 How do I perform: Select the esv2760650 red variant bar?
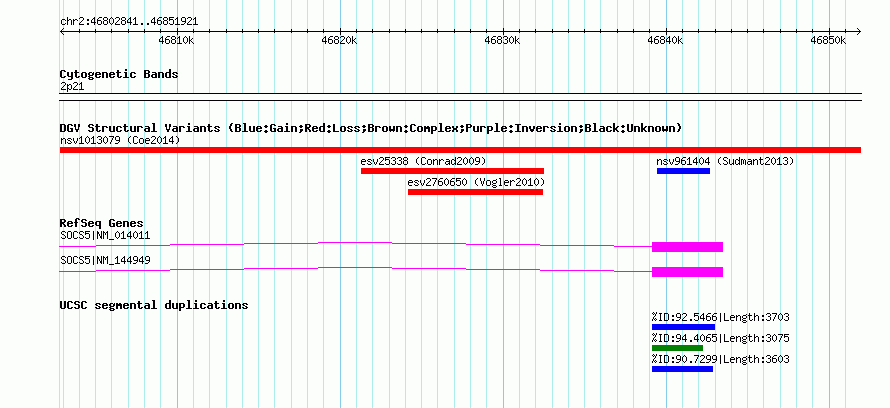pyautogui.click(x=476, y=192)
